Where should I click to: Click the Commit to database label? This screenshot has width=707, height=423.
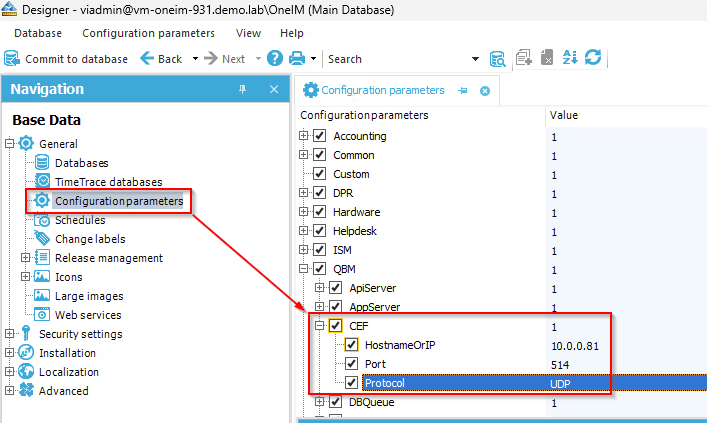(x=76, y=59)
